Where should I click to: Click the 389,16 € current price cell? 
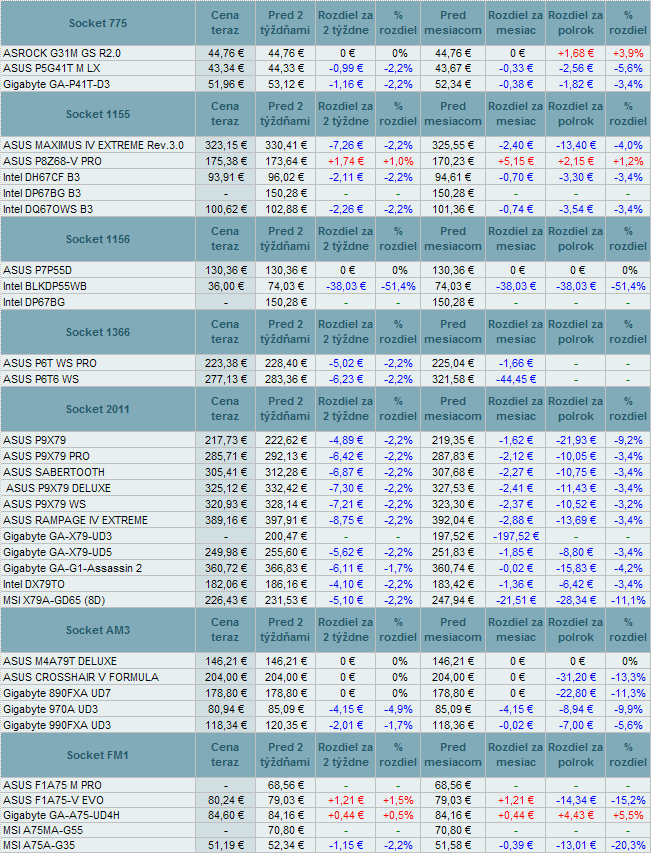[x=226, y=521]
